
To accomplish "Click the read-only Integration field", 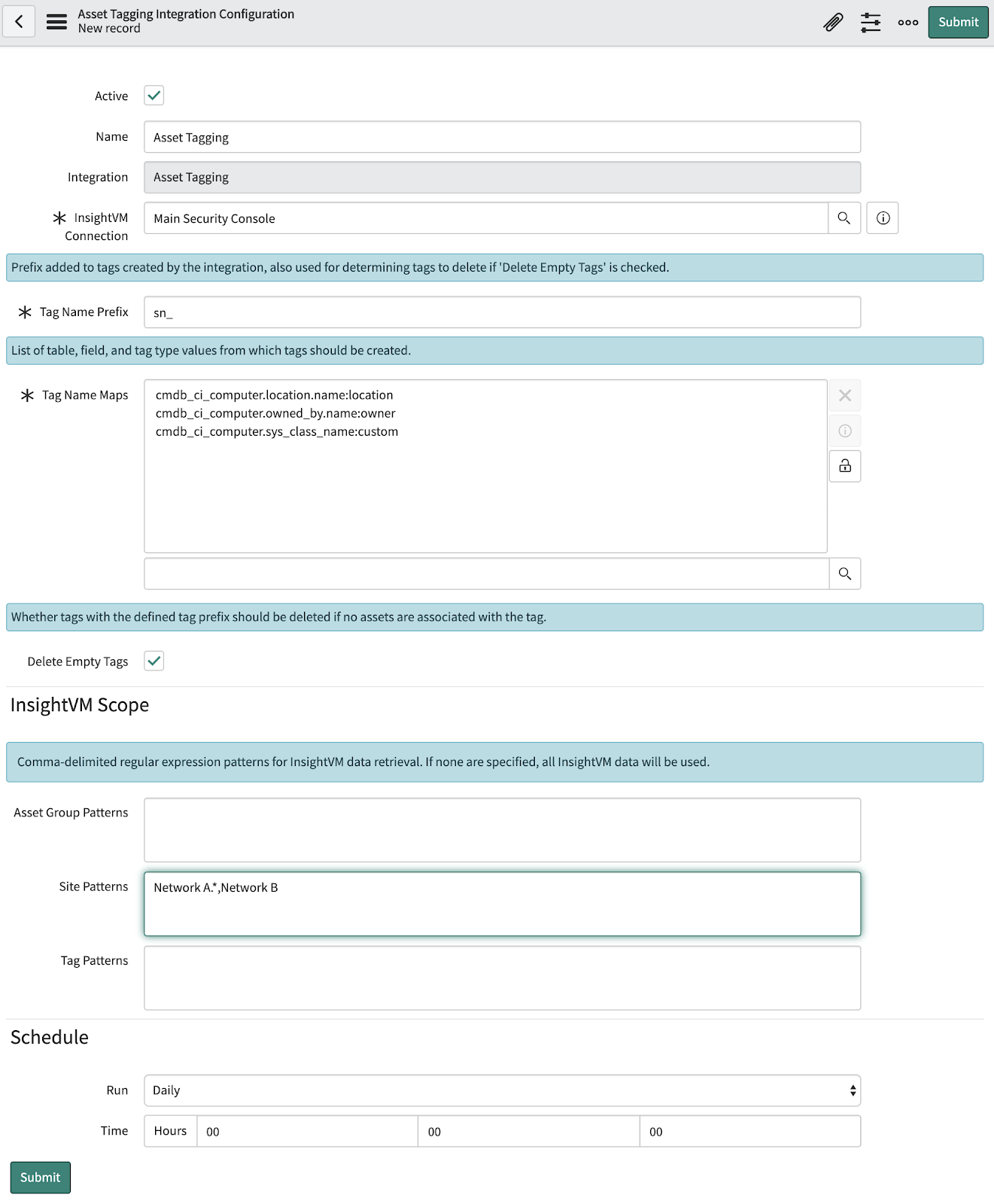I will point(503,178).
